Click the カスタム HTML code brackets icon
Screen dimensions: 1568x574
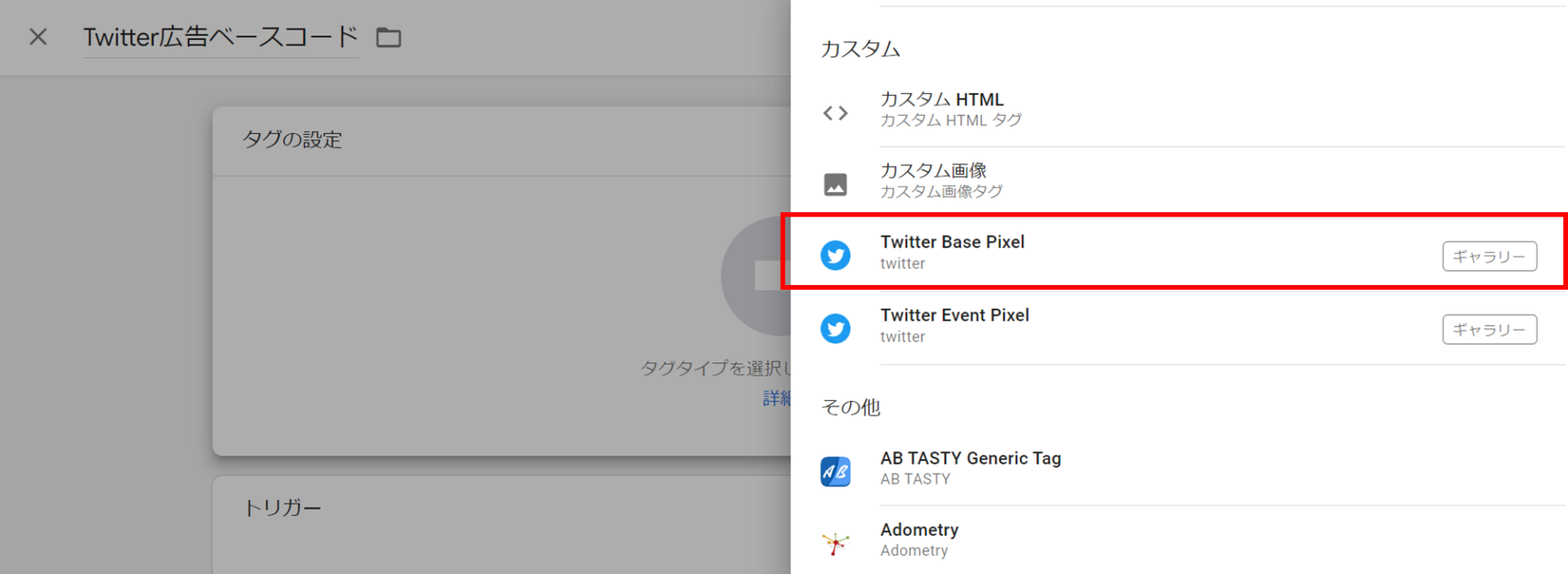835,113
